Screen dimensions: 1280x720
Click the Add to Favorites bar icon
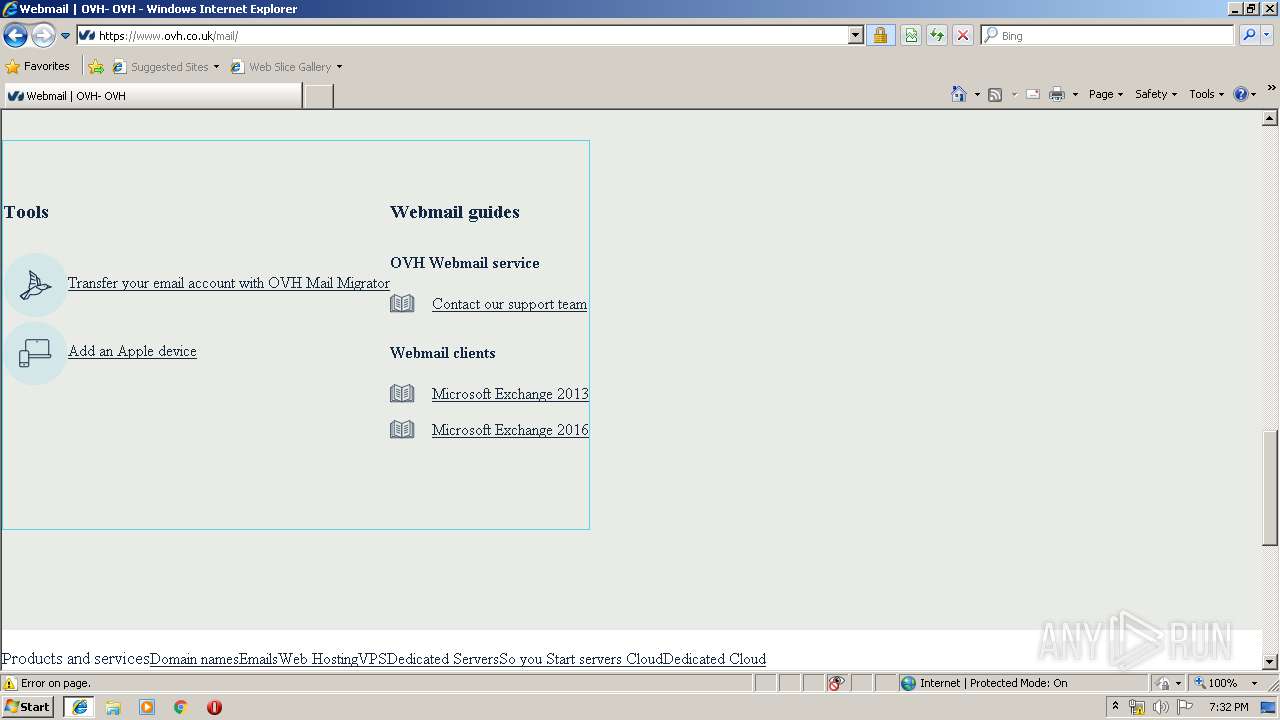[x=96, y=67]
